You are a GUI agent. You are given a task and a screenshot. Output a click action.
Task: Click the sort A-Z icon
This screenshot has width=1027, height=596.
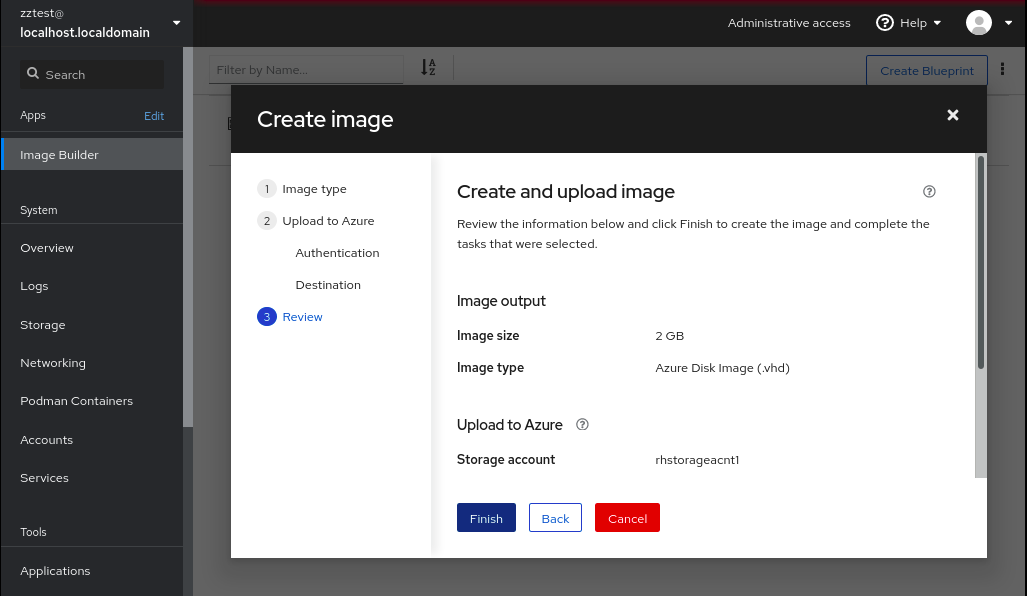(x=428, y=68)
